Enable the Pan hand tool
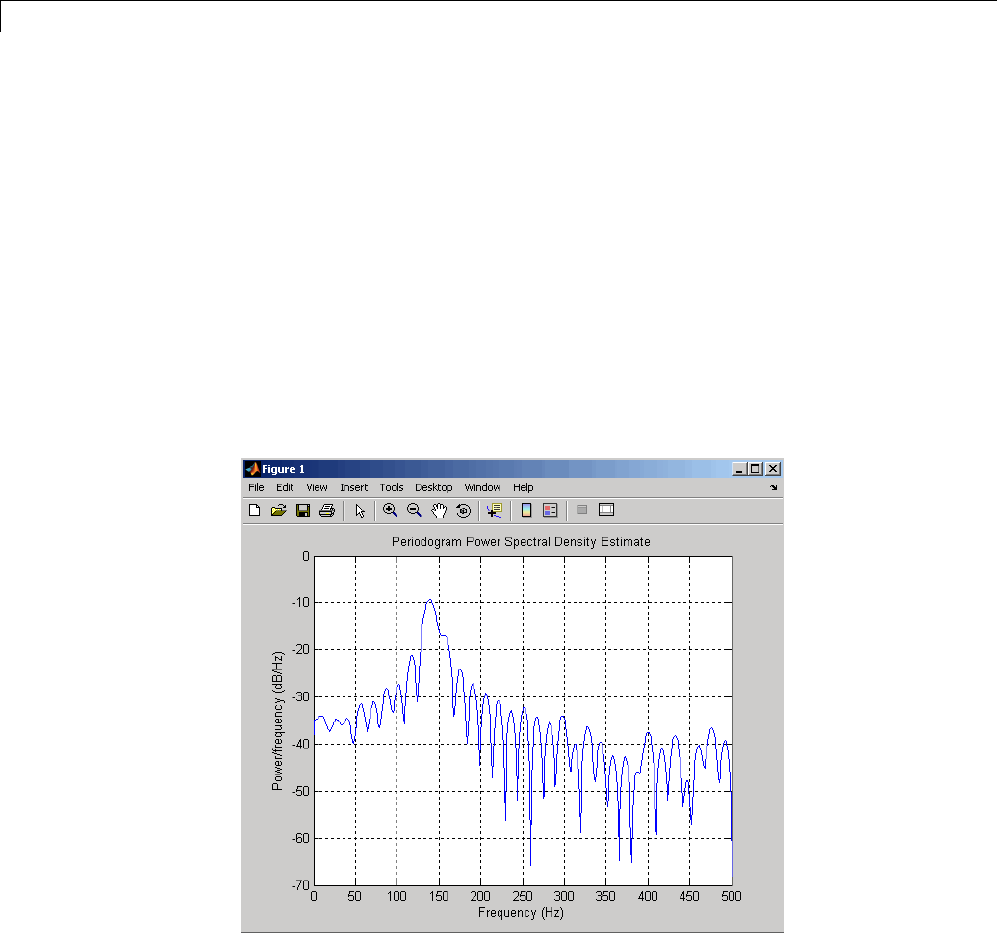The height and width of the screenshot is (933, 997). (439, 511)
